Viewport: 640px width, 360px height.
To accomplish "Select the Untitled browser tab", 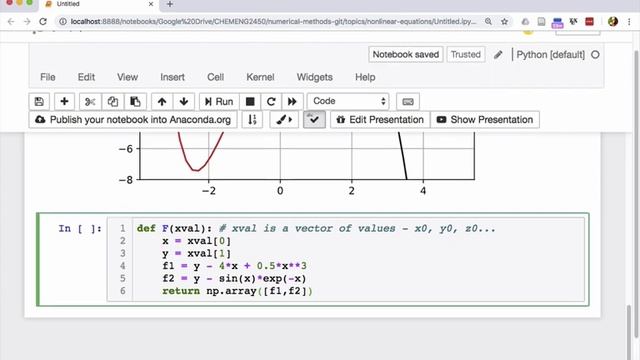I will coord(98,4).
